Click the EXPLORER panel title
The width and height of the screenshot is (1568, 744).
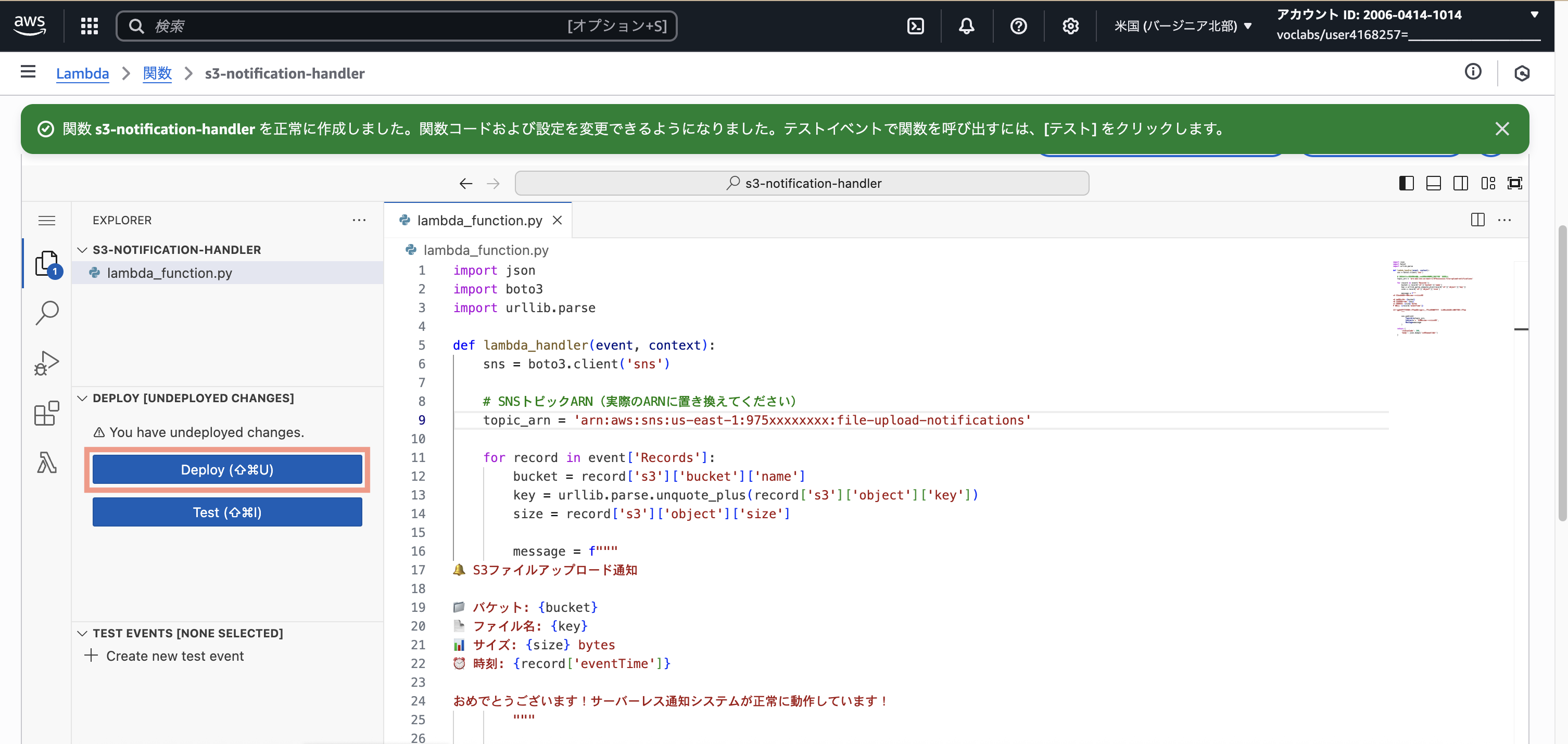pyautogui.click(x=122, y=220)
